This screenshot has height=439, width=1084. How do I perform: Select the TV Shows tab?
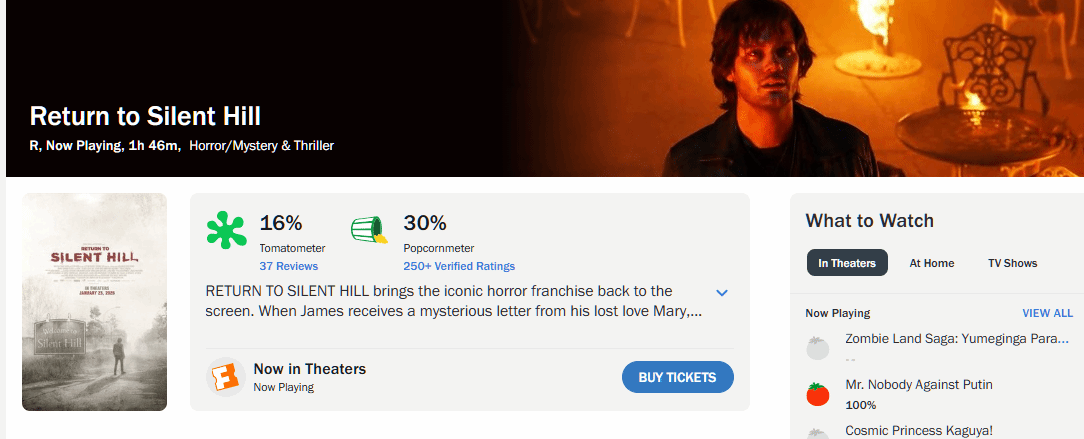(1012, 263)
